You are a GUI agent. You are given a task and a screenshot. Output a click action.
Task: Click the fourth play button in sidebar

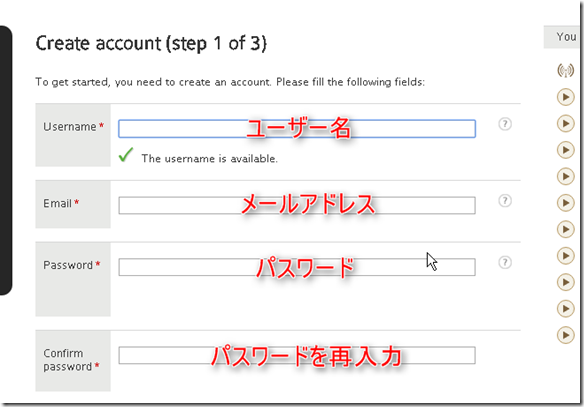coord(565,177)
